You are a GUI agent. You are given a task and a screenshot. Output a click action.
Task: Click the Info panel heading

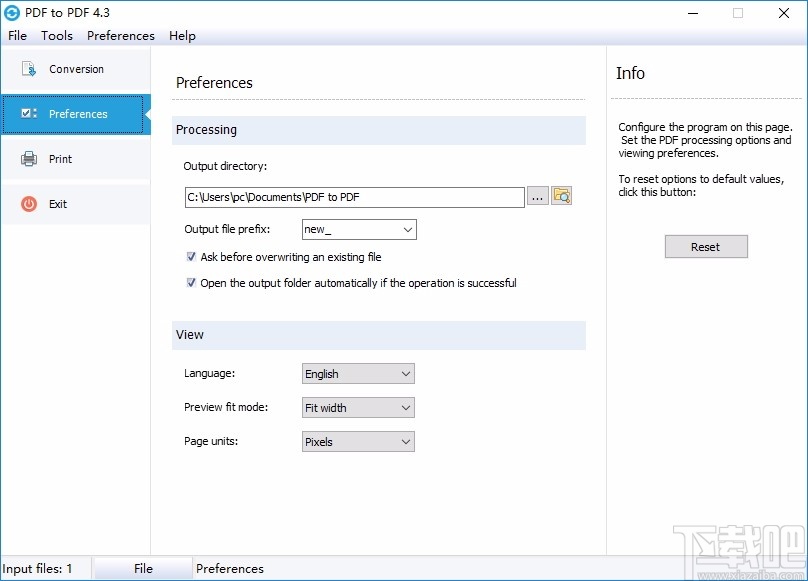pyautogui.click(x=630, y=73)
